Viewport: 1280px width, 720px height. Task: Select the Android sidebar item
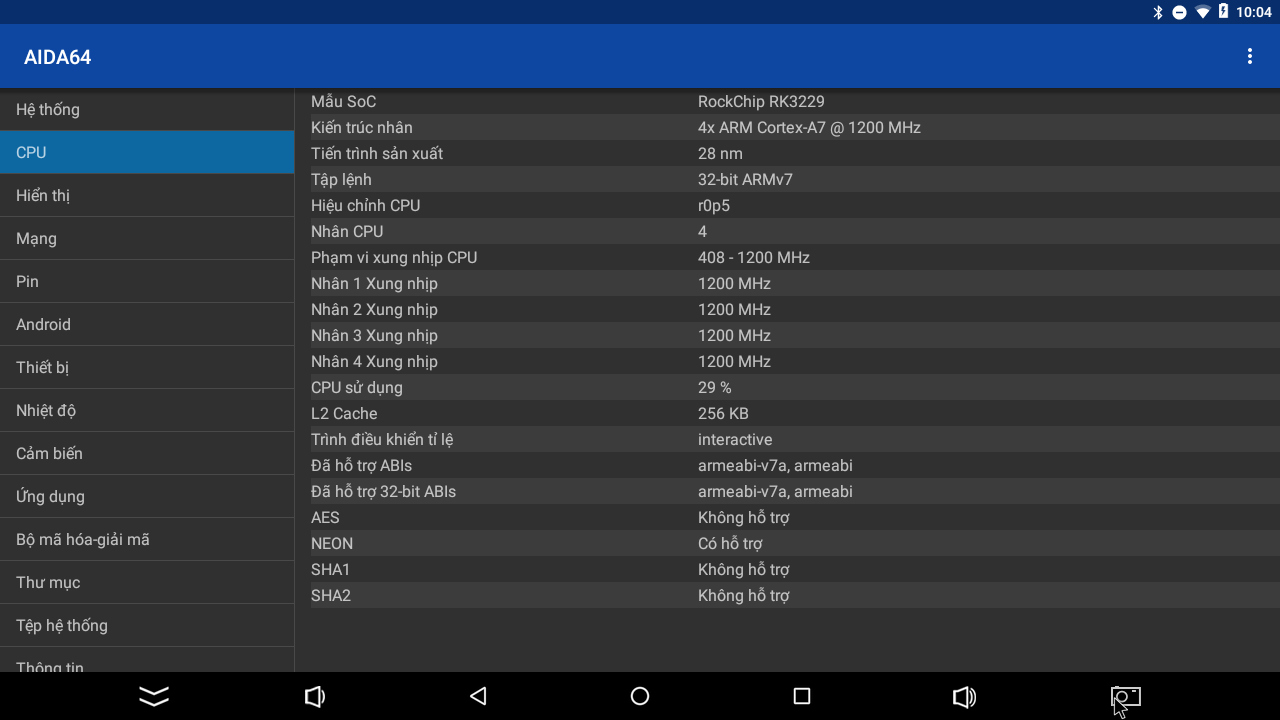tap(147, 325)
